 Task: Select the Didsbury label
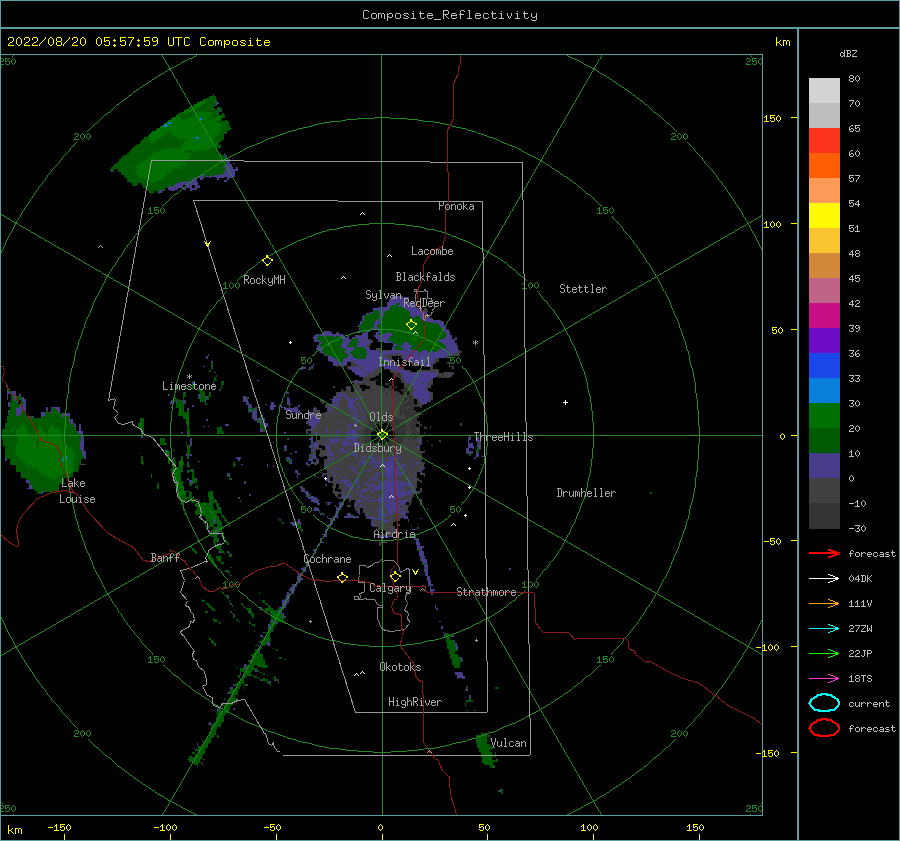(377, 448)
